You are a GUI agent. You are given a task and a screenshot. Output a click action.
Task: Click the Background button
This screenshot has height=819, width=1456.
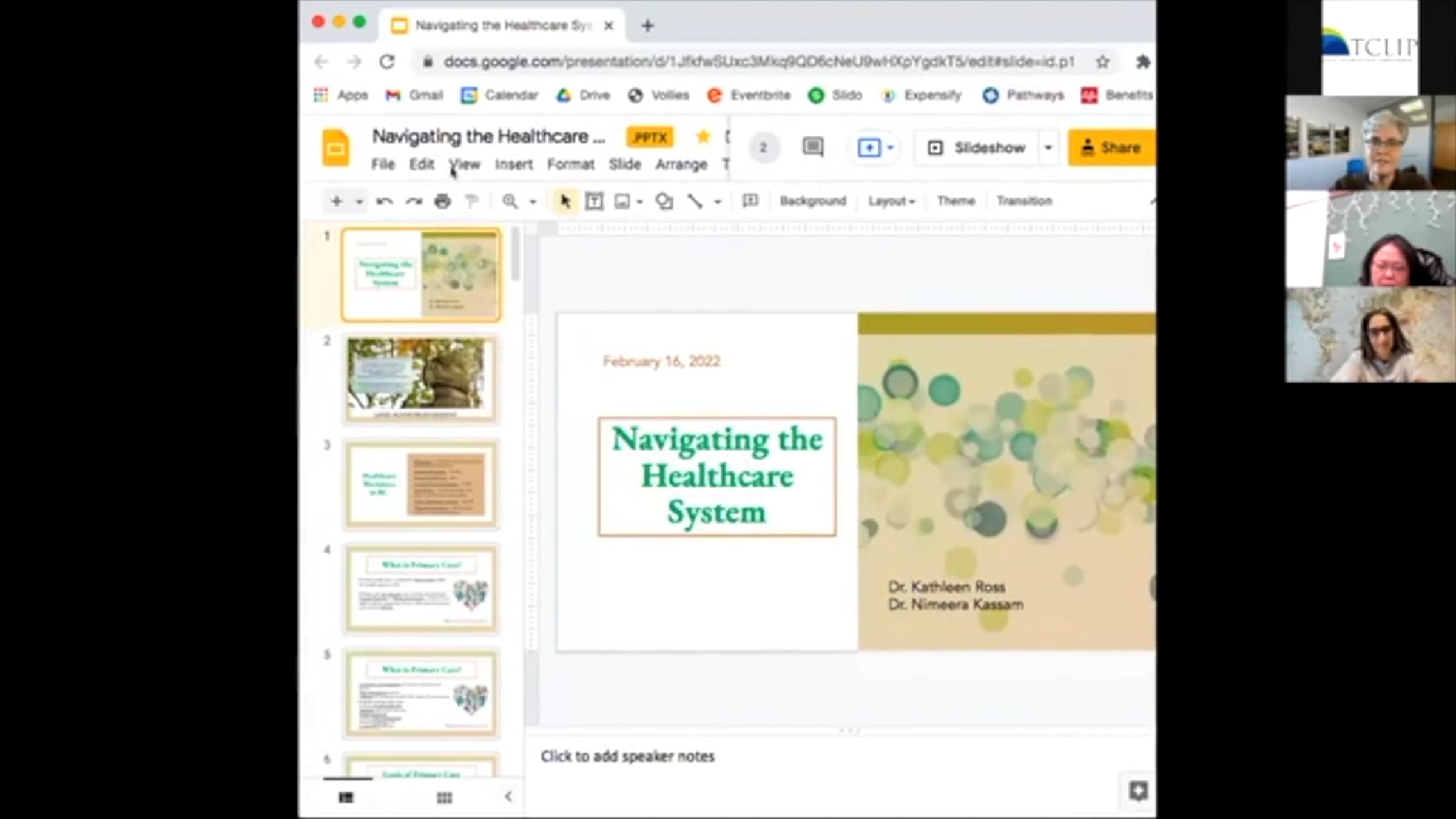813,201
